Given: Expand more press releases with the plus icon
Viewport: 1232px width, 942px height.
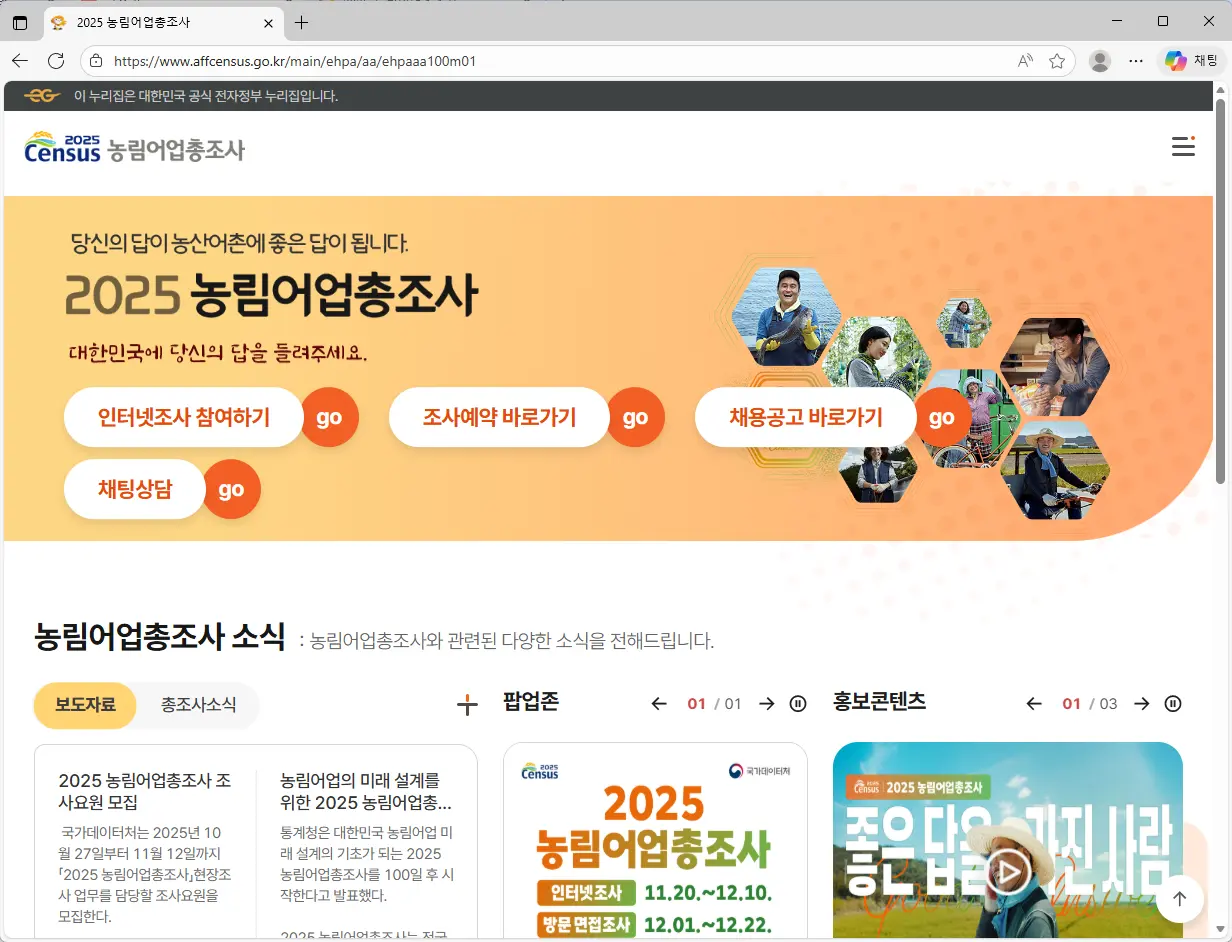Looking at the screenshot, I should tap(467, 704).
